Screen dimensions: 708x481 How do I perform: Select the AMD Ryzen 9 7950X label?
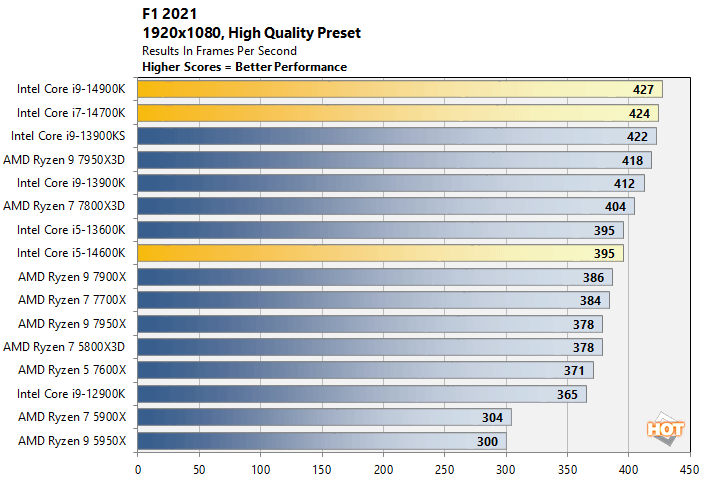point(72,324)
